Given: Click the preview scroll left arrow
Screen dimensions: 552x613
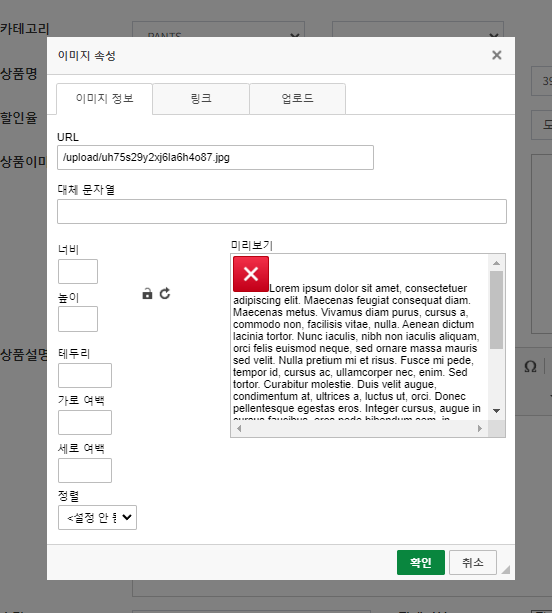Looking at the screenshot, I should pyautogui.click(x=239, y=428).
